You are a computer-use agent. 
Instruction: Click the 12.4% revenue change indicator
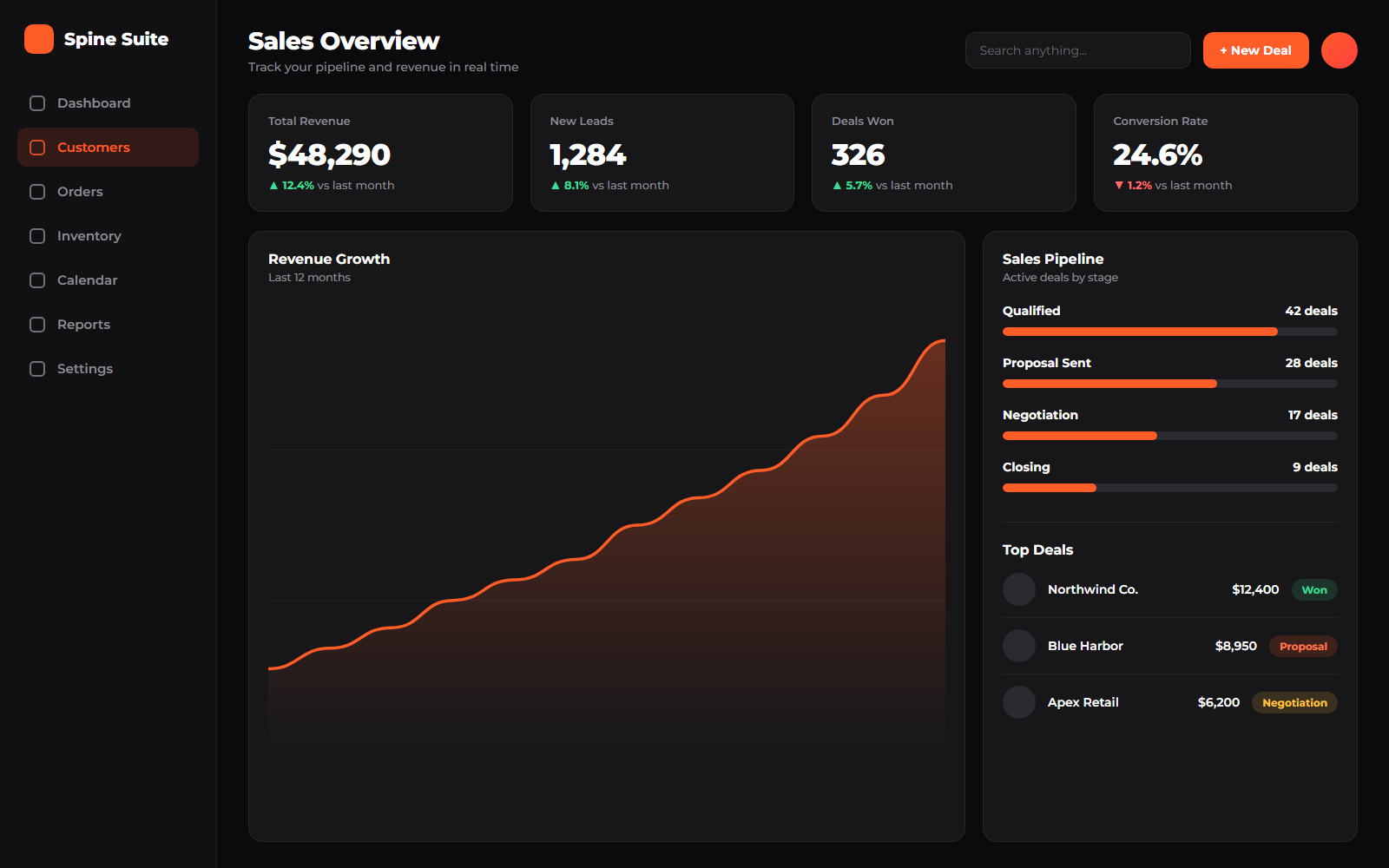292,186
